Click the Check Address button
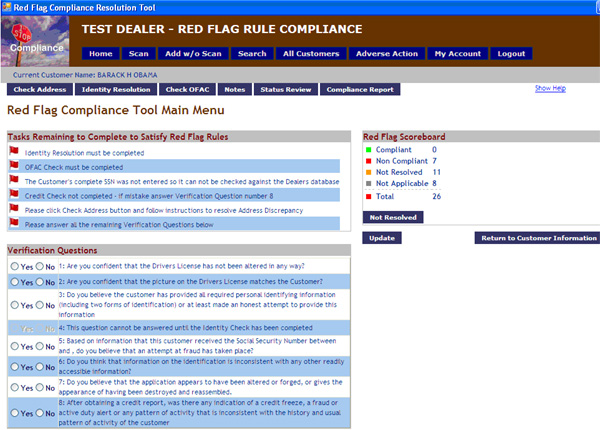The height and width of the screenshot is (430, 600). (x=40, y=90)
